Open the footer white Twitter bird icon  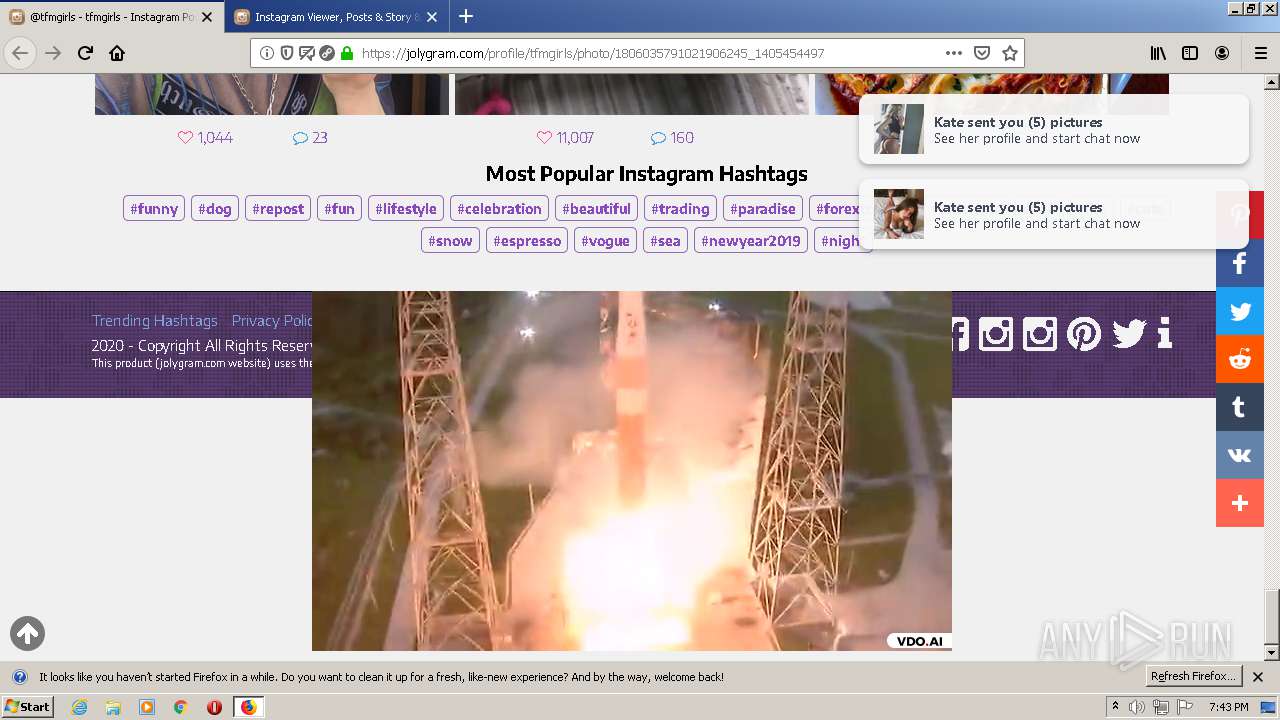[1128, 333]
